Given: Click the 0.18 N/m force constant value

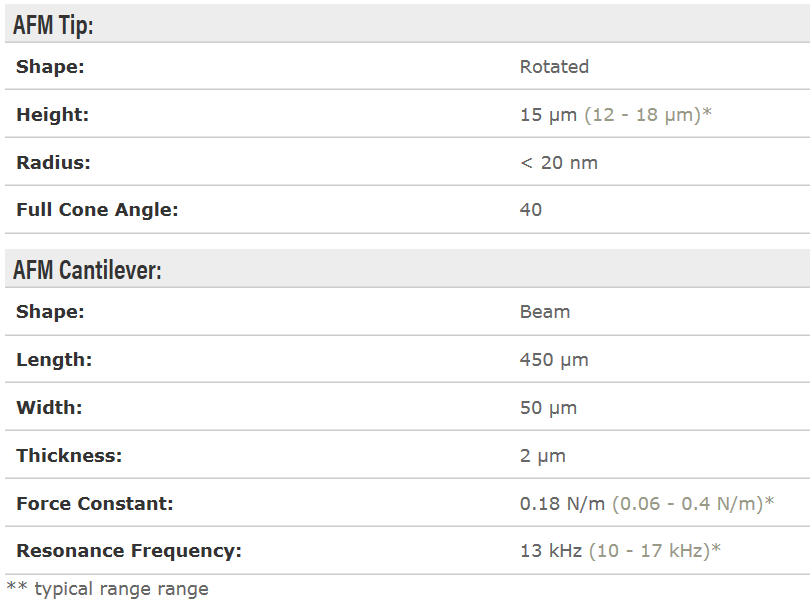Looking at the screenshot, I should point(563,504).
